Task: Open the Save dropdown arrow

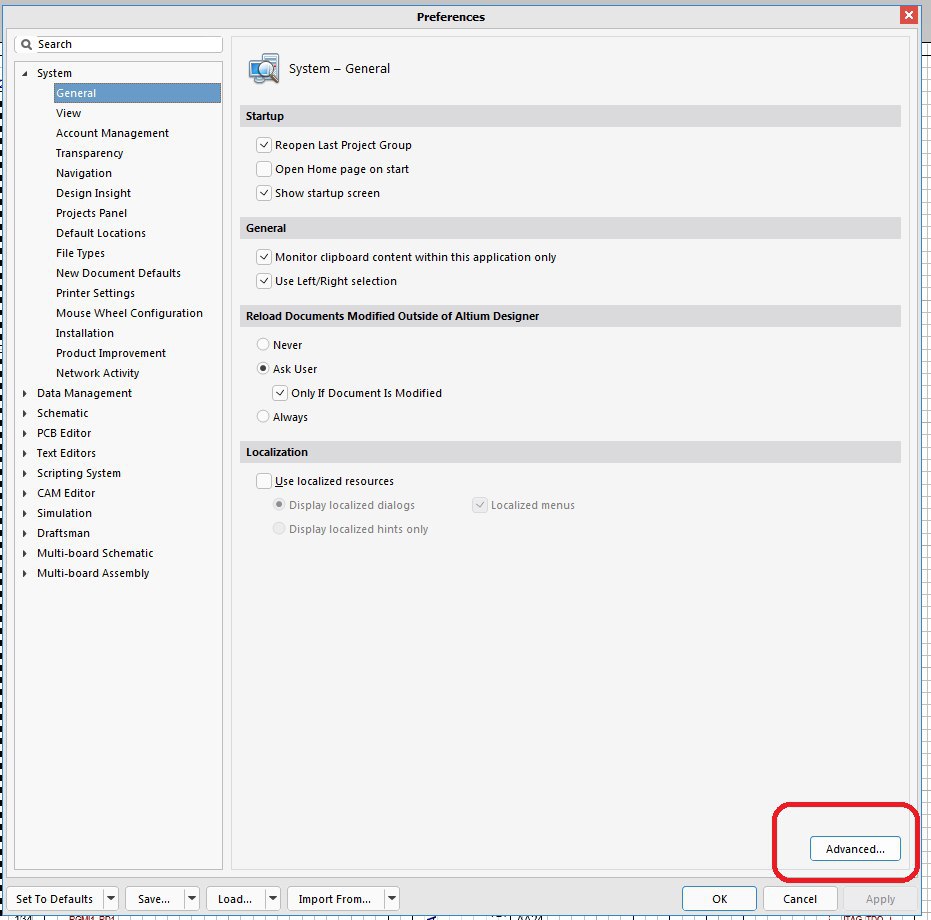Action: [x=192, y=899]
